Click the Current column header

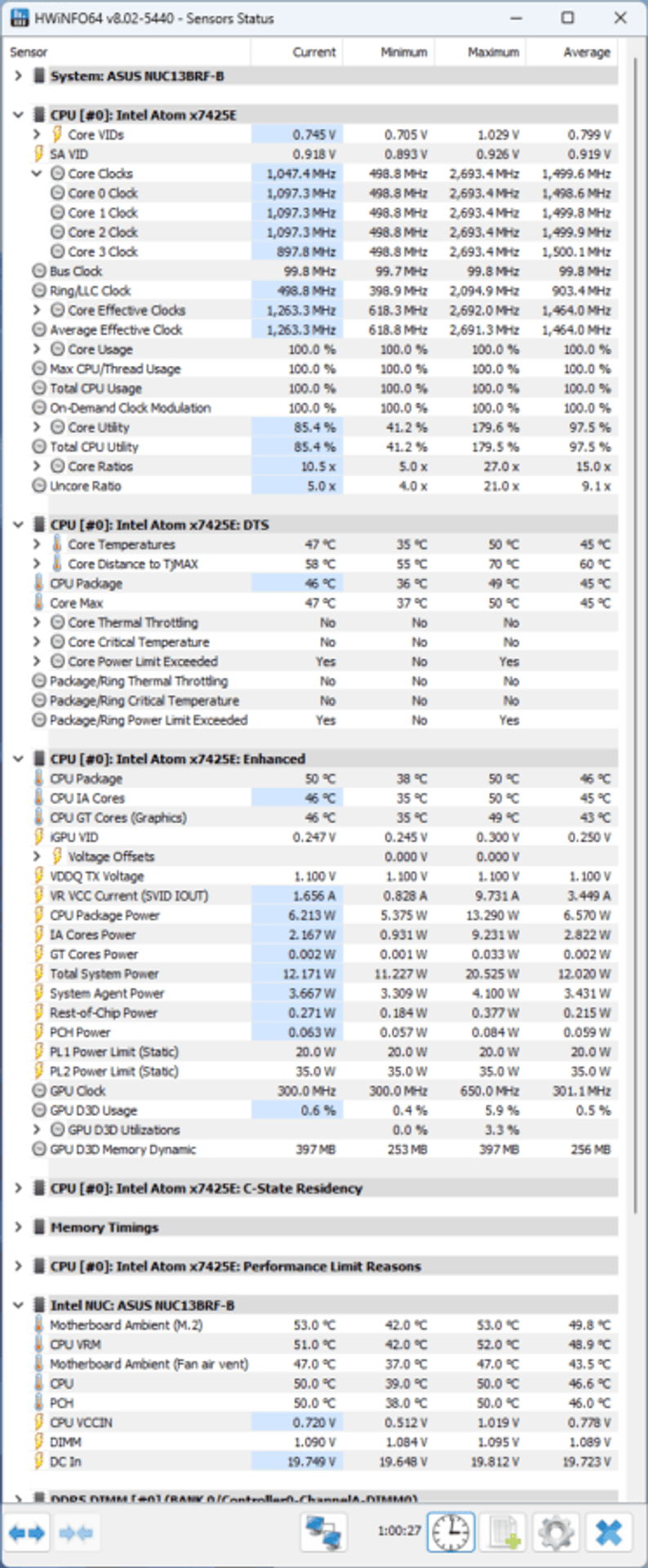coord(297,51)
